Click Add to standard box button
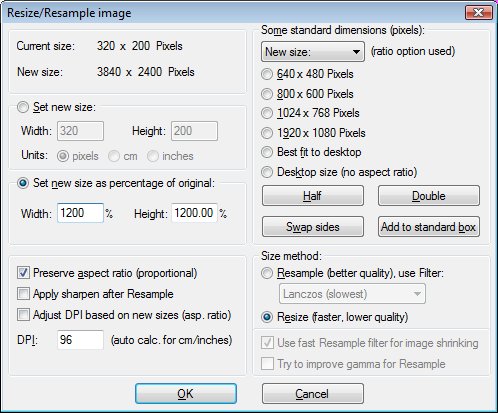 [x=429, y=227]
